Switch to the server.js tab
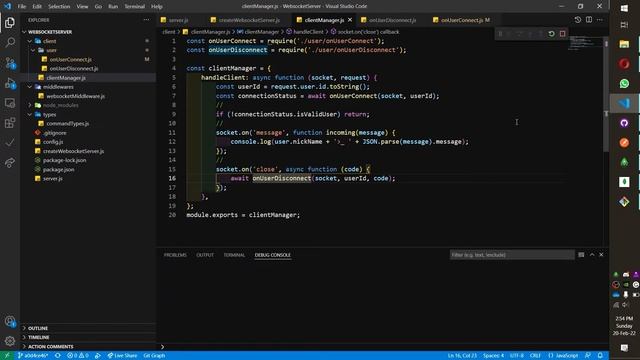Viewport: 640px width, 360px height. point(179,20)
